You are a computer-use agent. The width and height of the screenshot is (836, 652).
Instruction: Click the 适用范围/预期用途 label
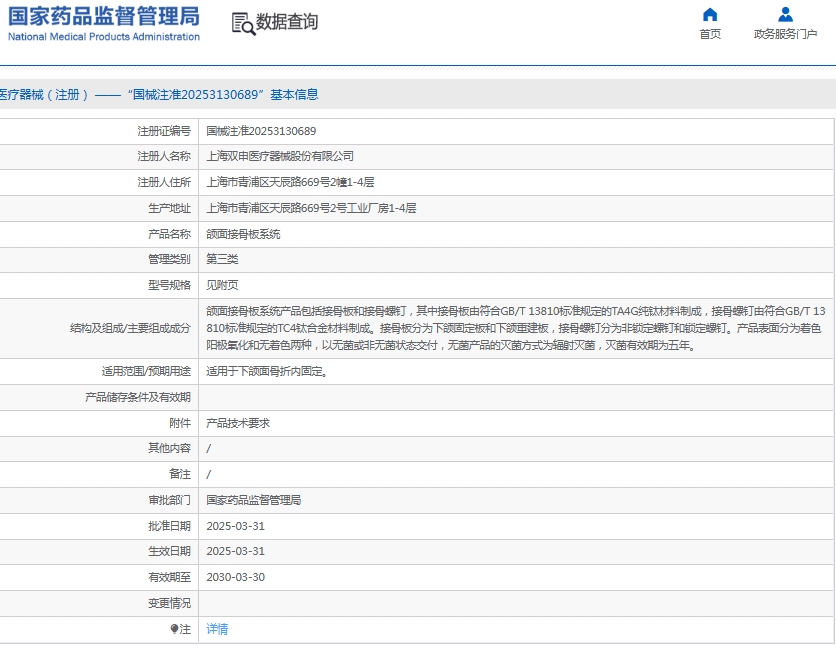(x=146, y=372)
